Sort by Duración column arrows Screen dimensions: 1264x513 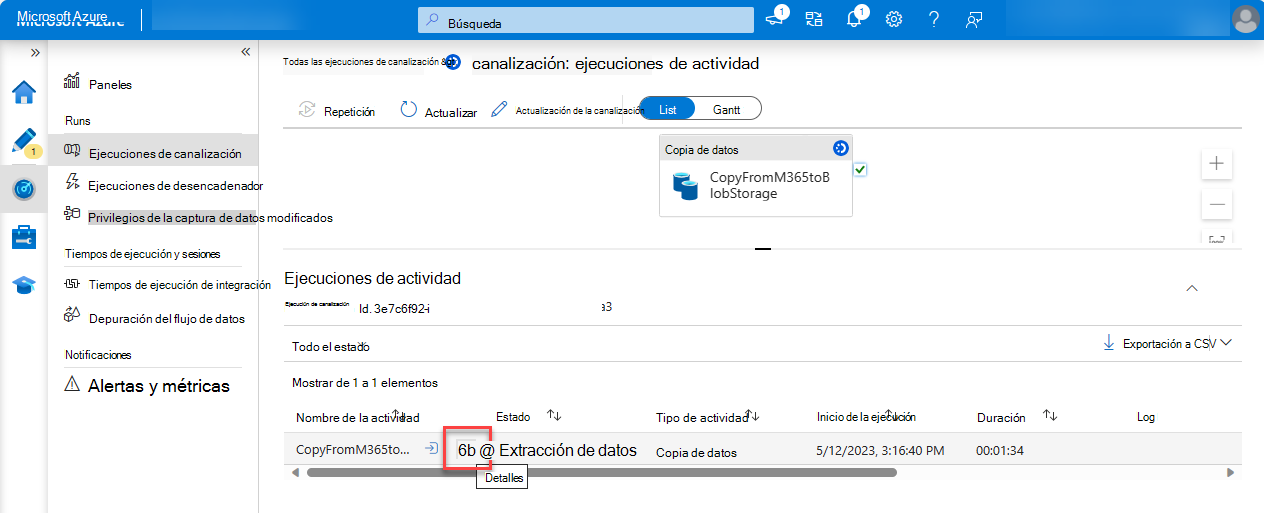coord(1050,415)
